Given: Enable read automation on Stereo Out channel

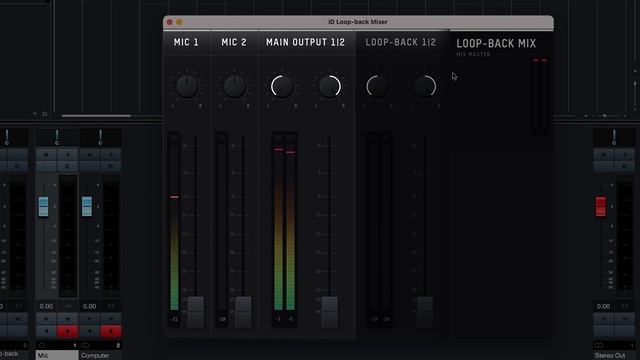Looking at the screenshot, I should [603, 318].
